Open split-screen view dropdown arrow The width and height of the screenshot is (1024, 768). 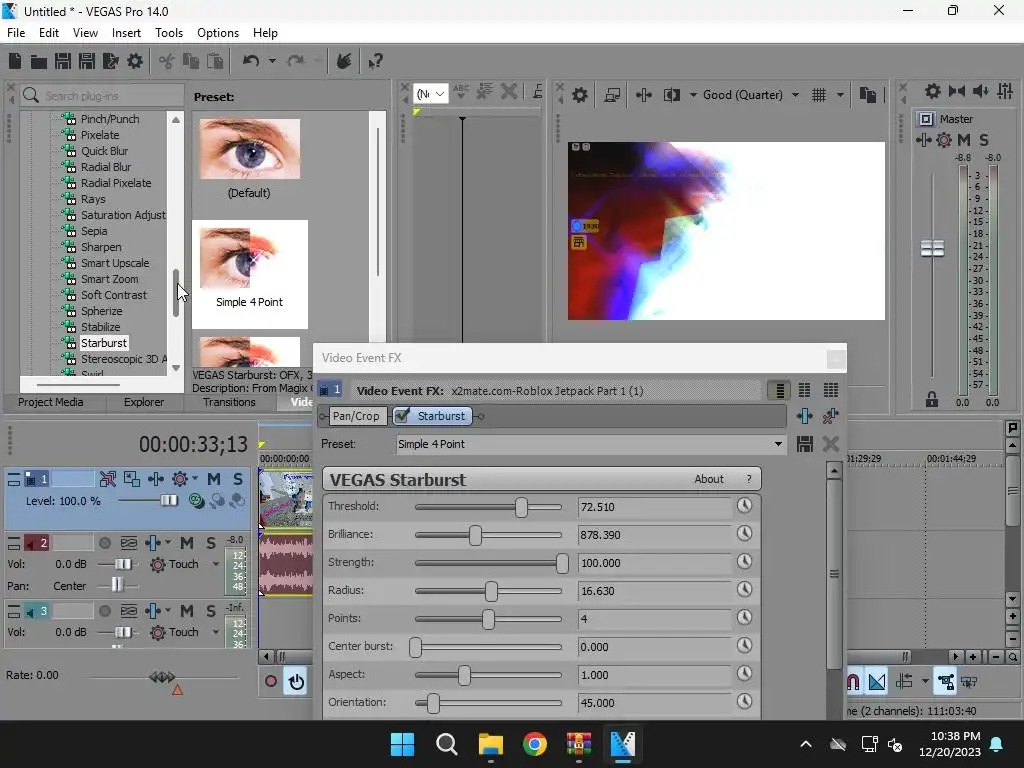click(x=693, y=95)
